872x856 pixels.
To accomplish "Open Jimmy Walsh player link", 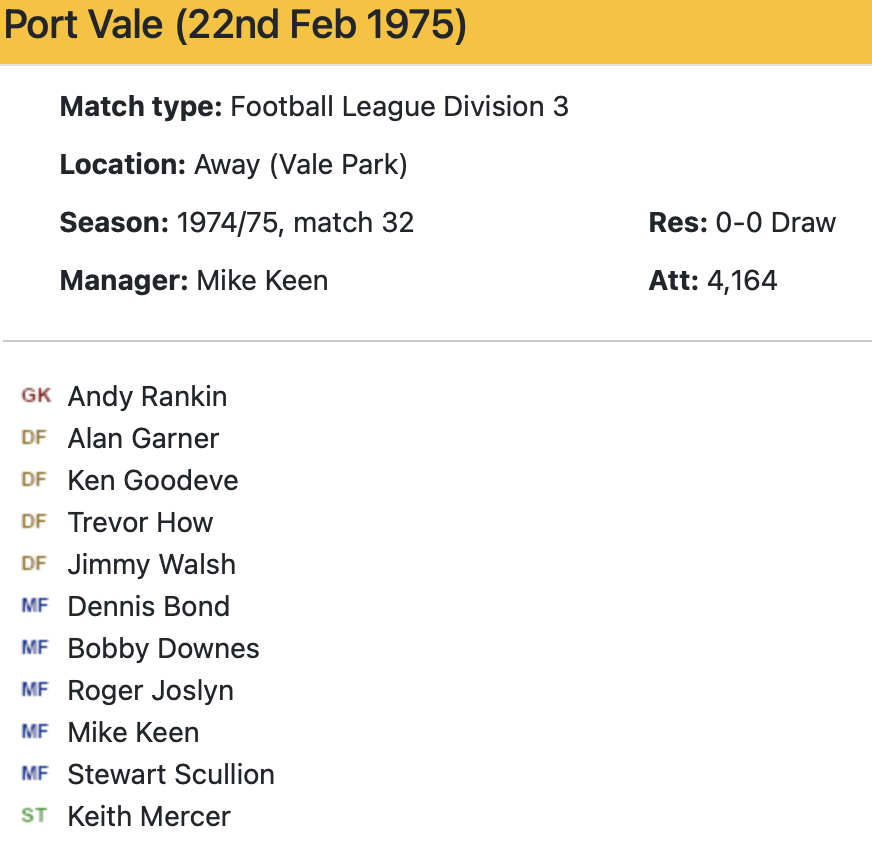I will tap(151, 565).
